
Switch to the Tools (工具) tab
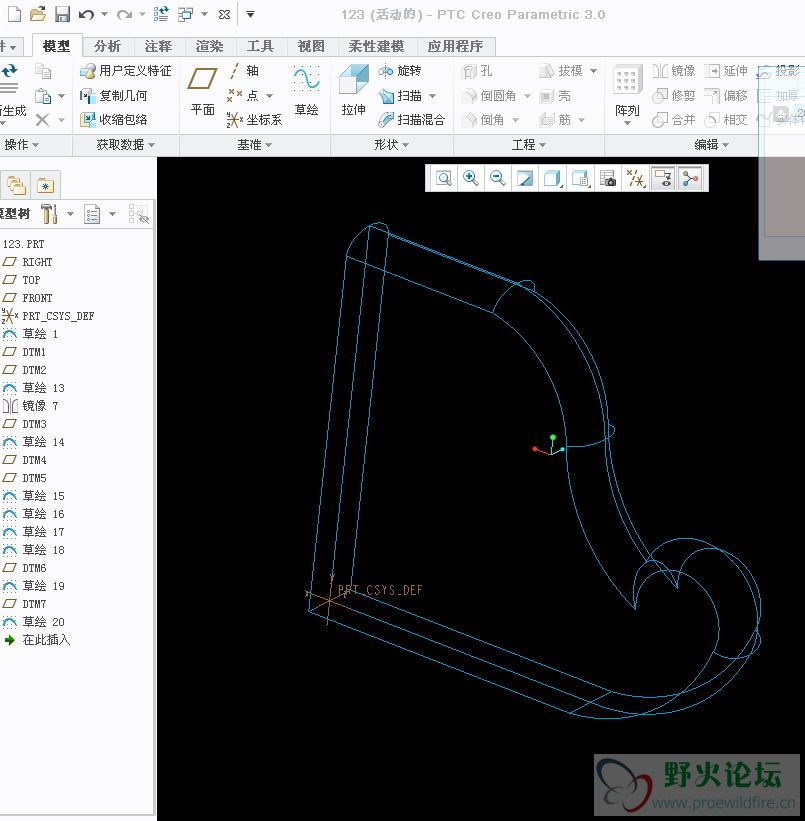[260, 46]
